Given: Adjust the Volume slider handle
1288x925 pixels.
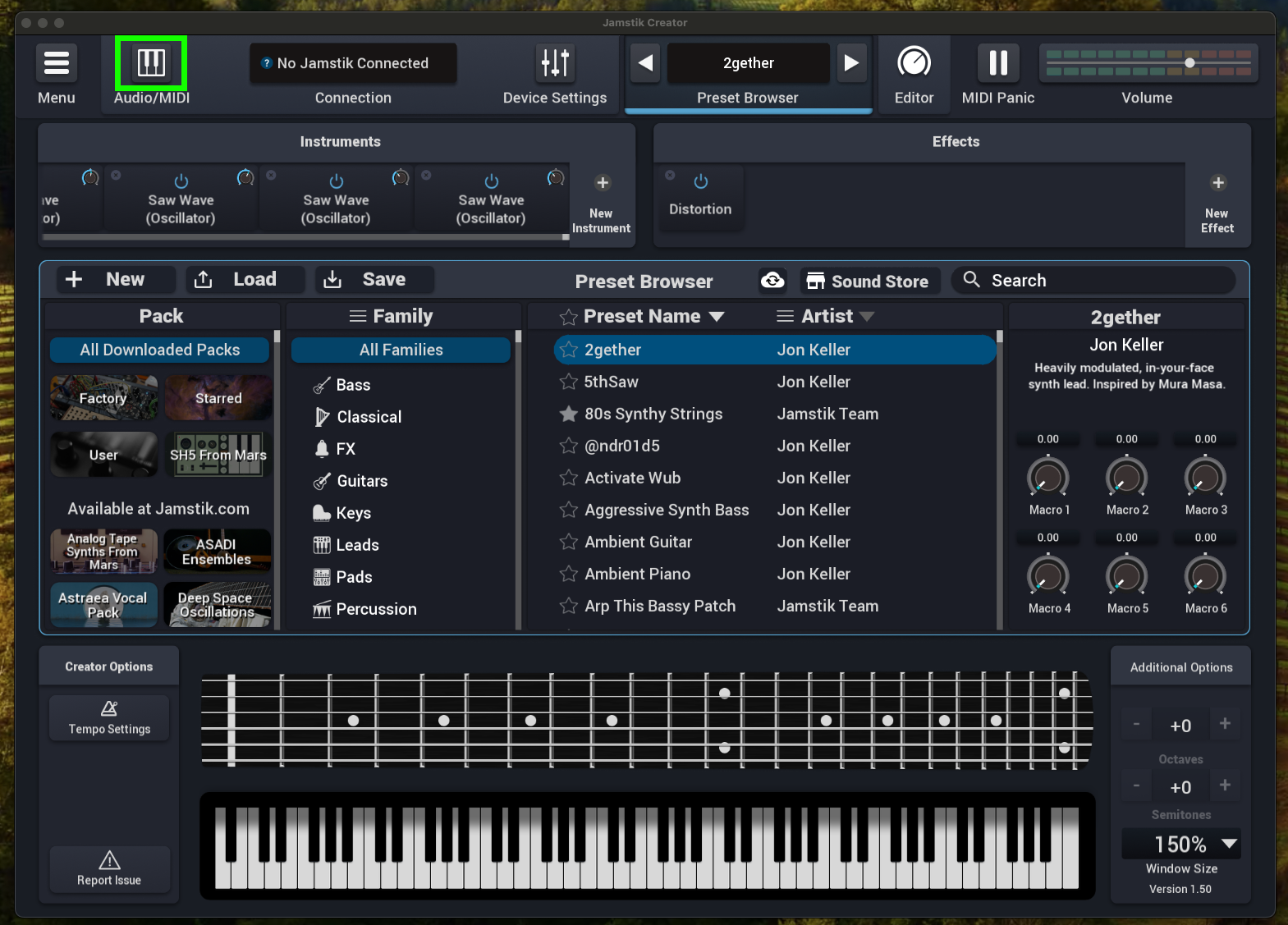Looking at the screenshot, I should pyautogui.click(x=1189, y=63).
